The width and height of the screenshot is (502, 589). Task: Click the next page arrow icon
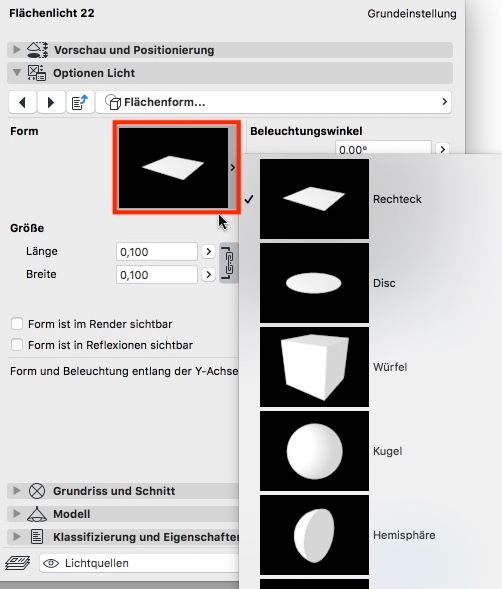(x=51, y=102)
